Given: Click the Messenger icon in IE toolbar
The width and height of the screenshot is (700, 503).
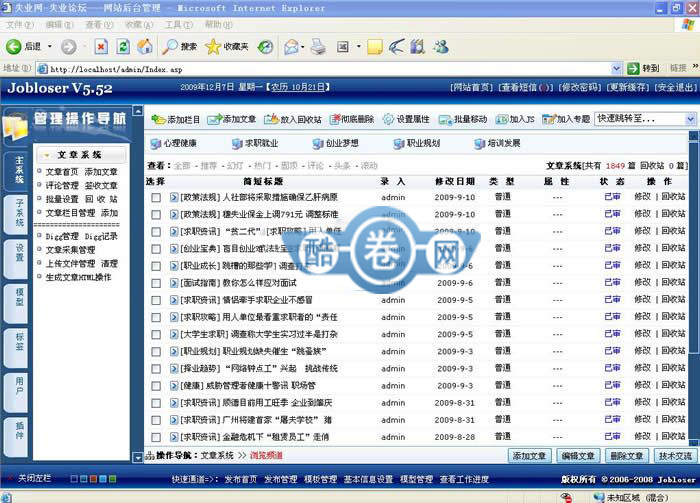Looking at the screenshot, I should coord(441,46).
